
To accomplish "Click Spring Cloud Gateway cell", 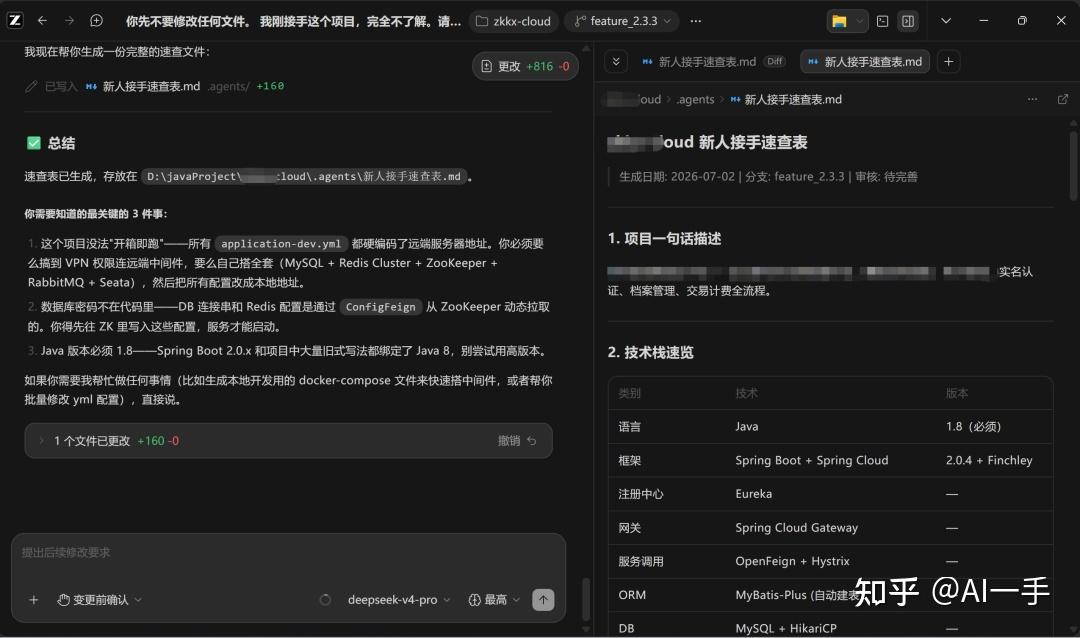I will tap(796, 528).
